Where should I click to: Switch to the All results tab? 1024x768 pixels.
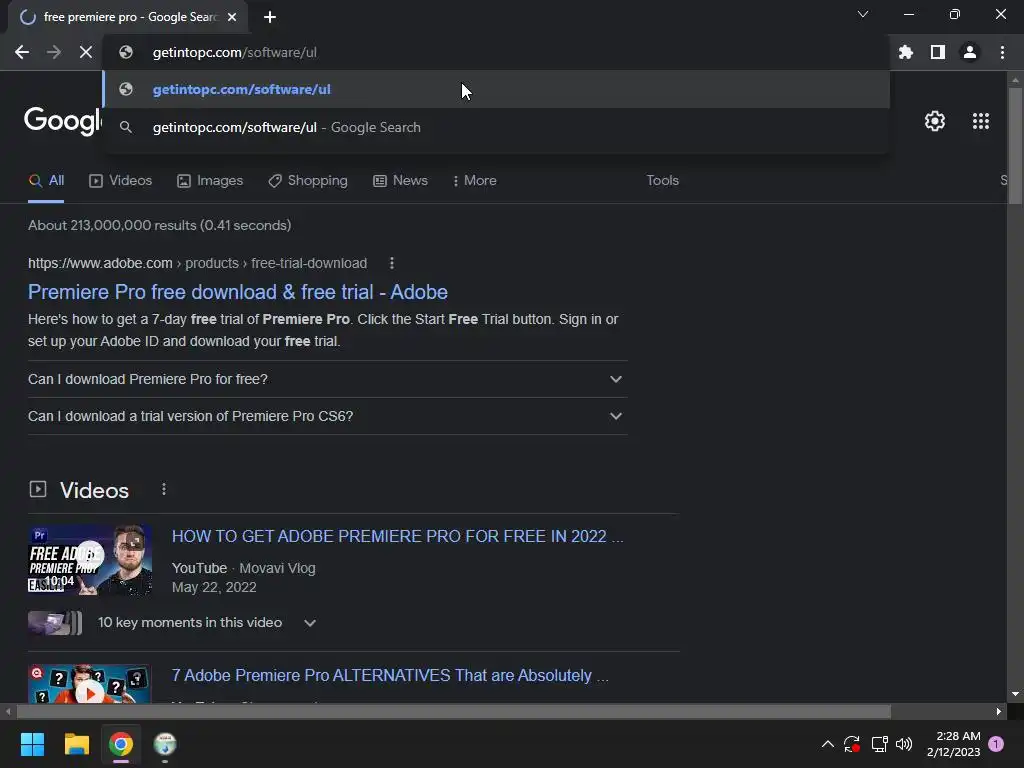[46, 181]
